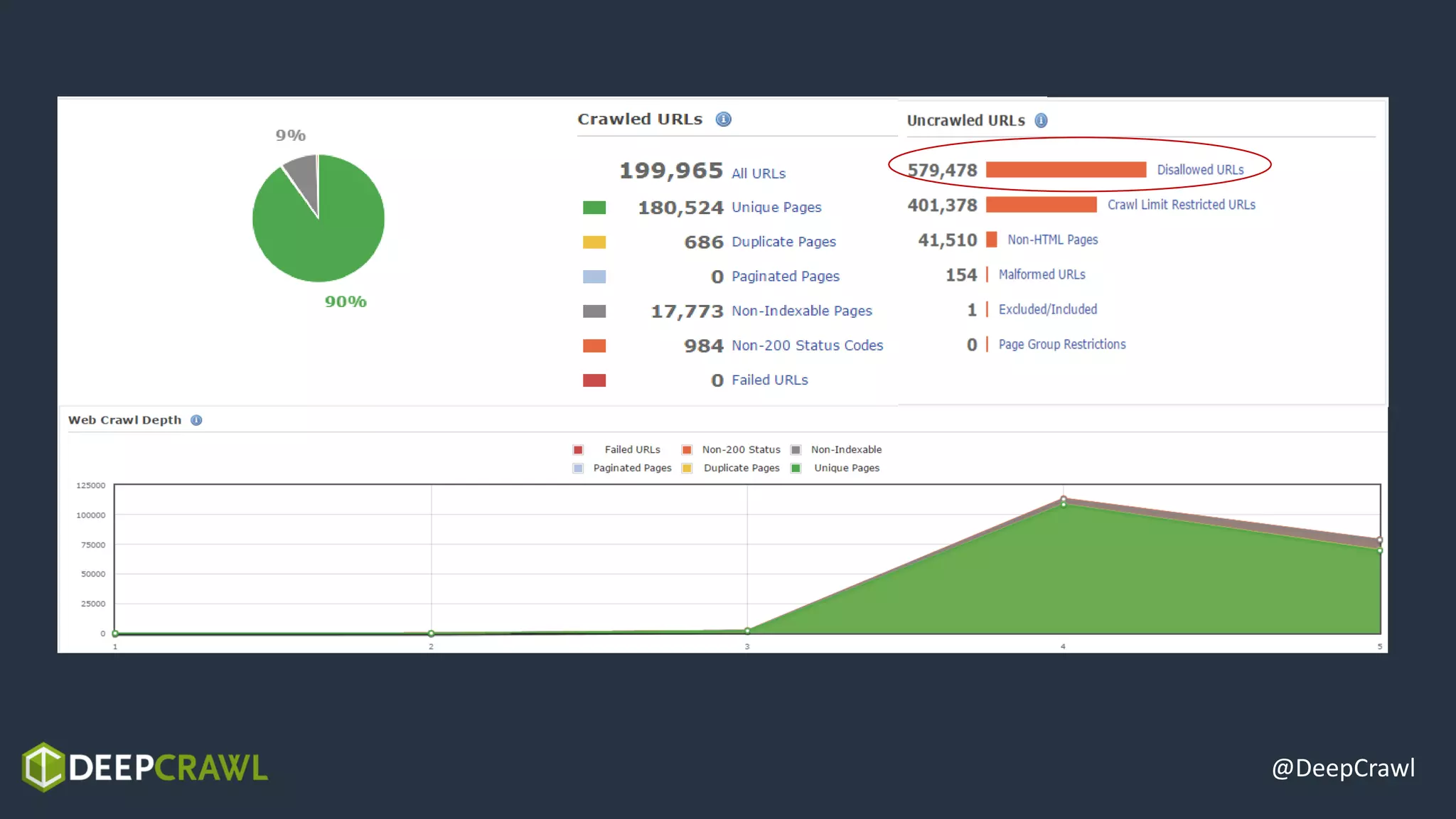Open the Disallowed URLs link

coord(1200,170)
